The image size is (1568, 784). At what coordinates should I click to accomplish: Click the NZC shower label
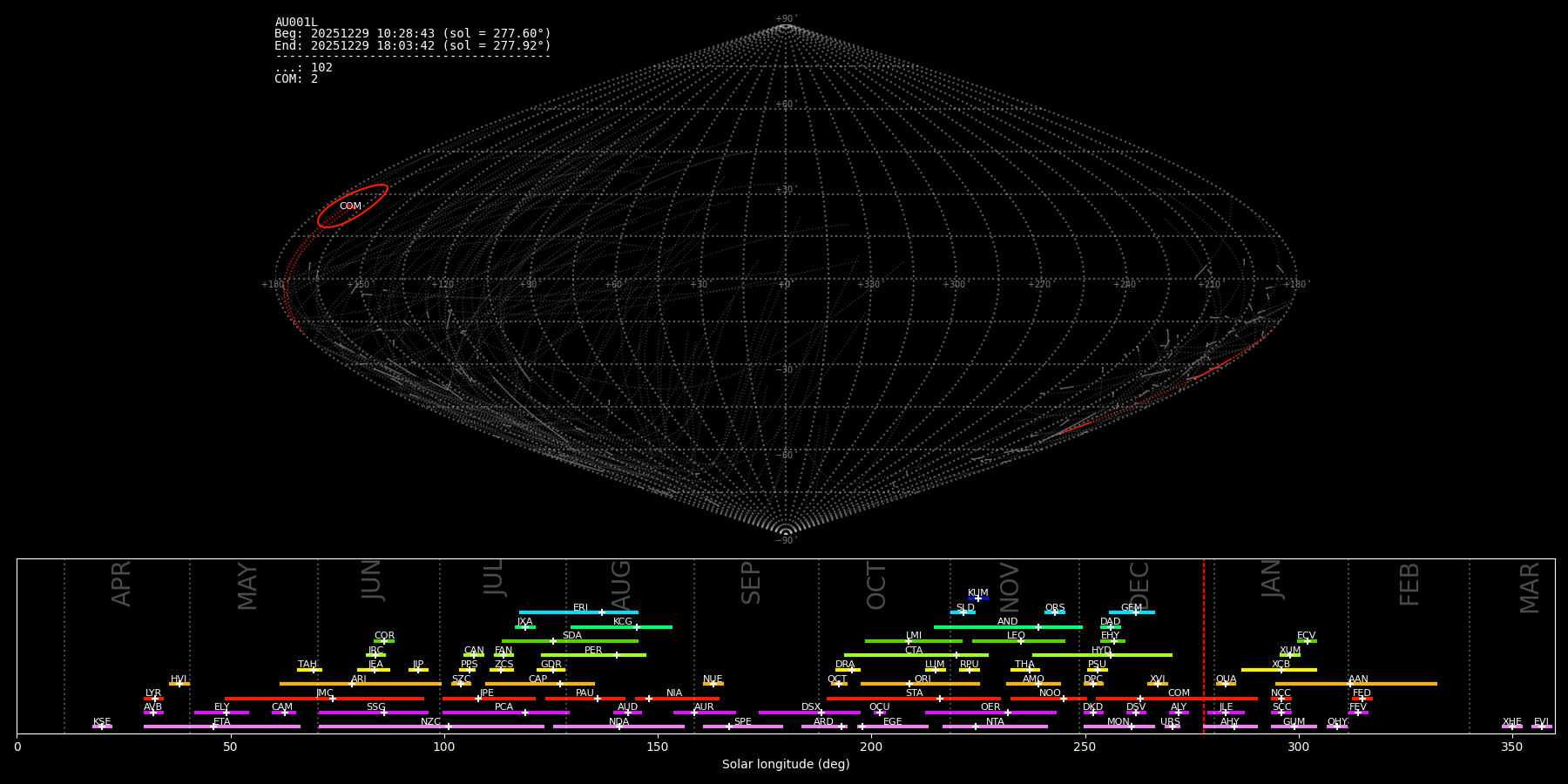coord(430,722)
